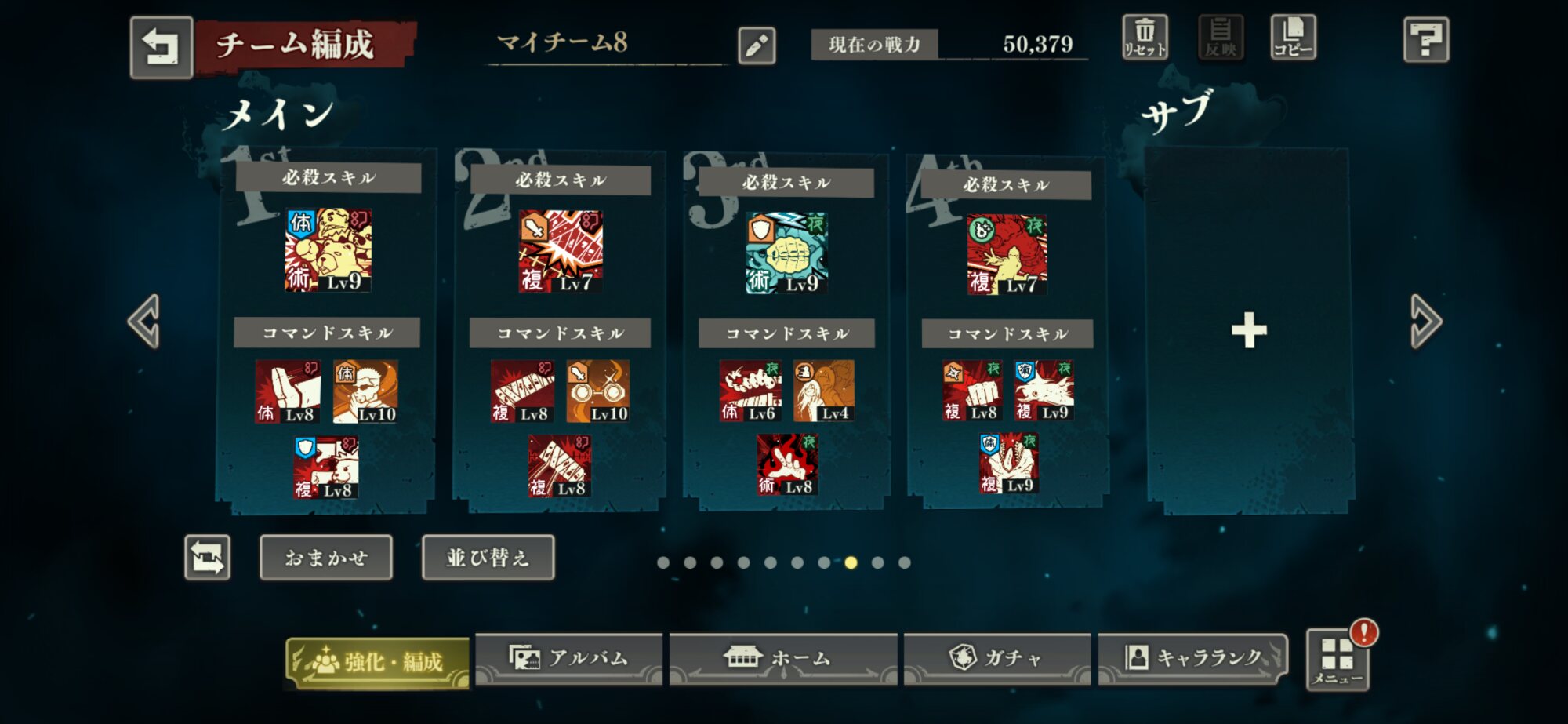Go to previous team with left chevron
Image resolution: width=1568 pixels, height=724 pixels.
click(x=144, y=321)
